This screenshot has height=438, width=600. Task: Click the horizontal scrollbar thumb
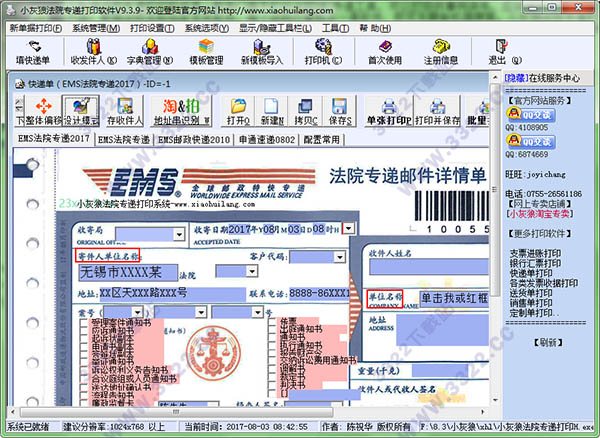point(177,412)
